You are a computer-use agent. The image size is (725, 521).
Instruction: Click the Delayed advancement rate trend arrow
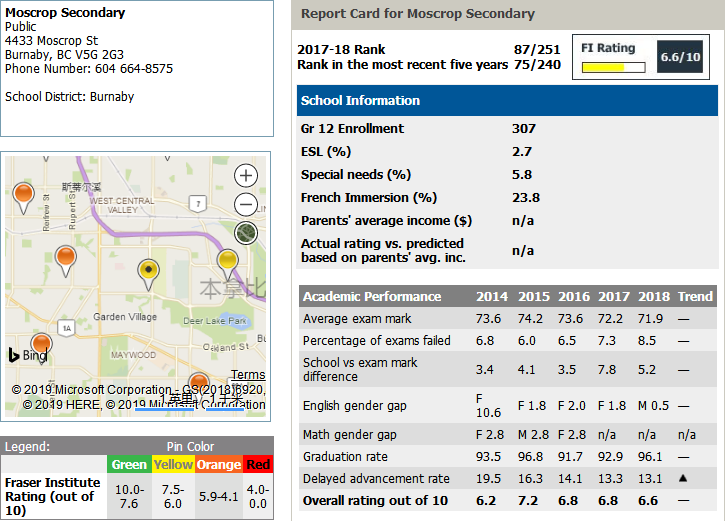click(x=683, y=479)
